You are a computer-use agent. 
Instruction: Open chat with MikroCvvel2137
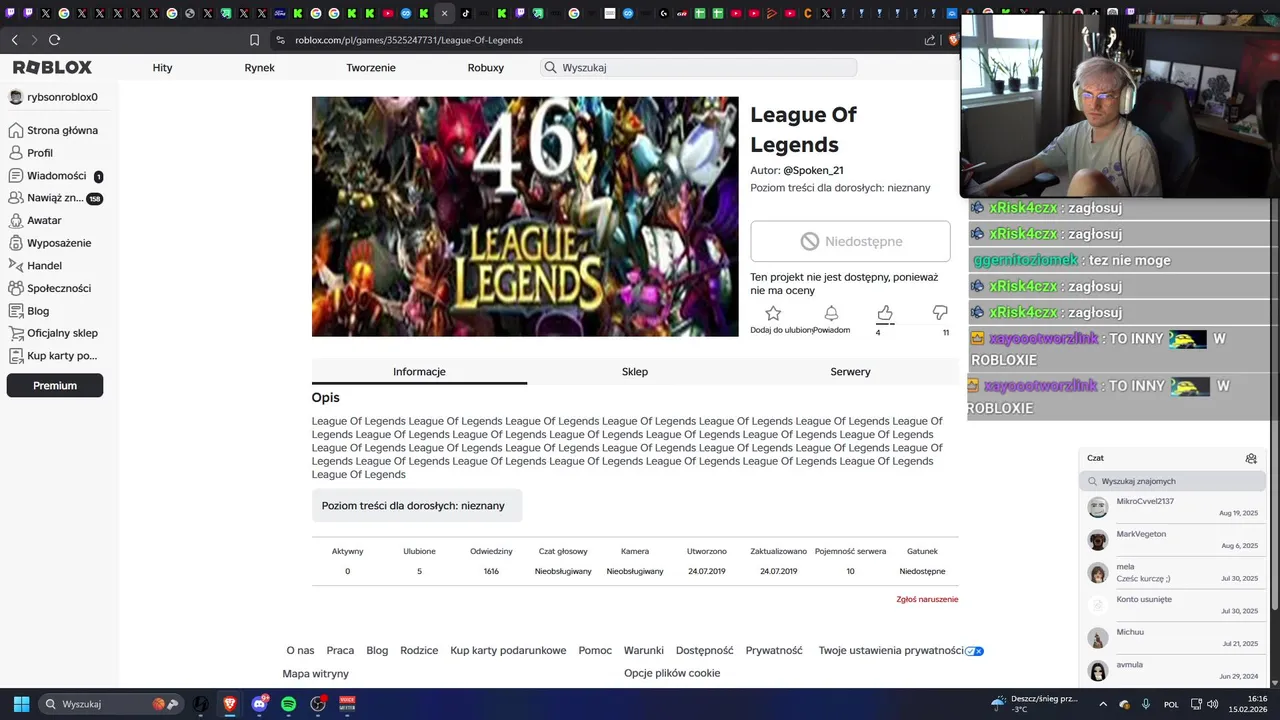click(x=1173, y=506)
